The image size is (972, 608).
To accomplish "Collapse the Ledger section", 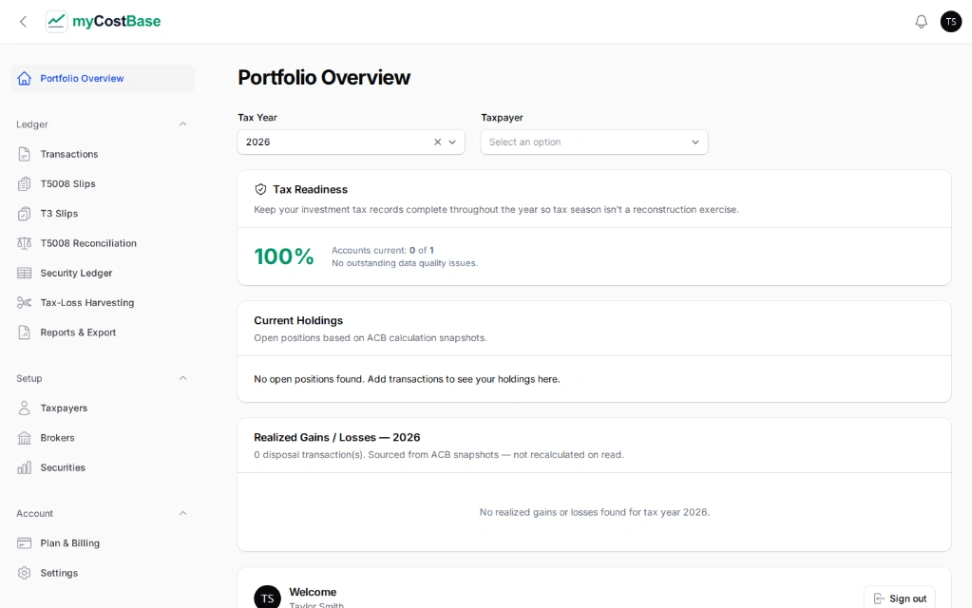I will point(183,124).
